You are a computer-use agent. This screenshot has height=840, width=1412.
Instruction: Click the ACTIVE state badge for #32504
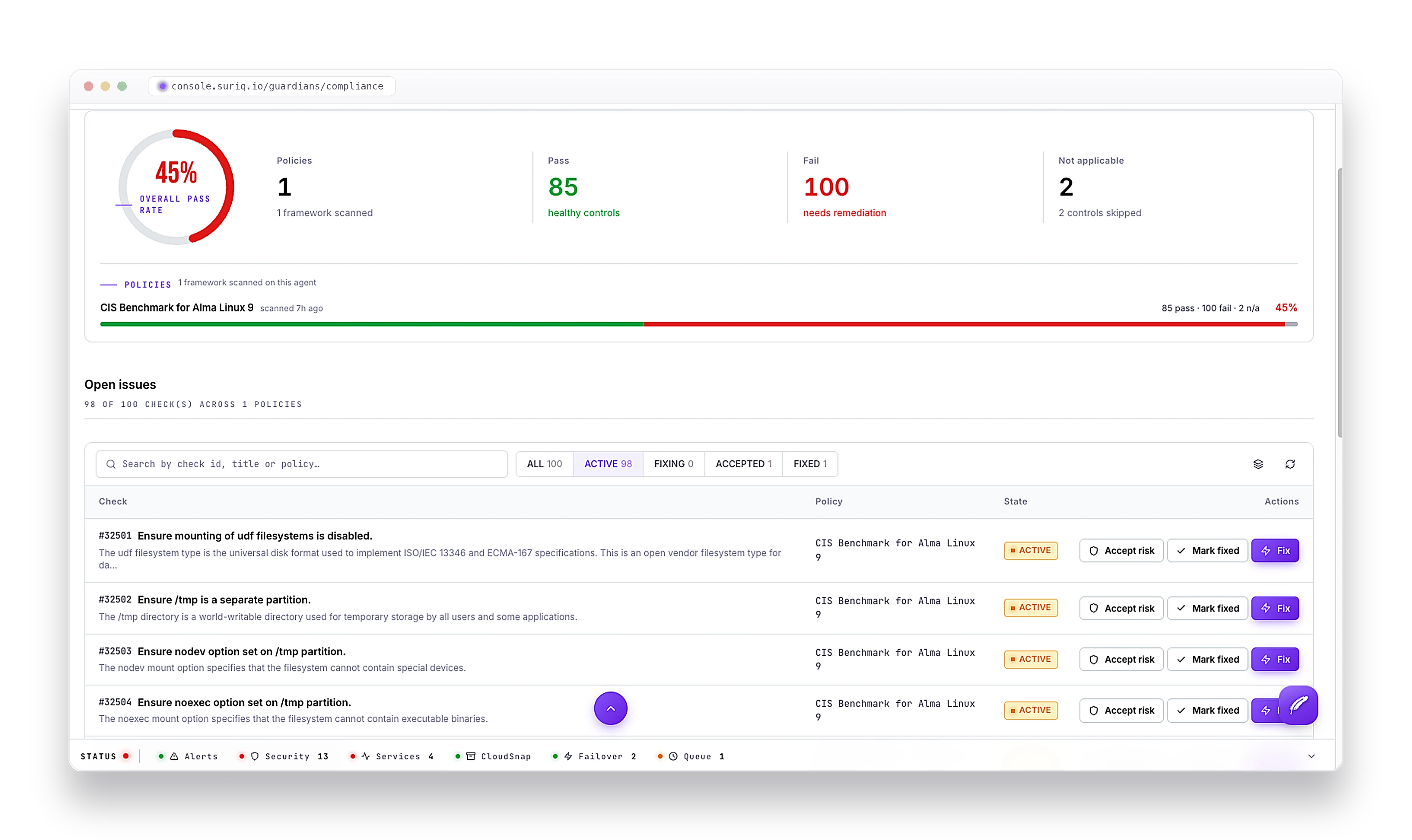[x=1030, y=711]
